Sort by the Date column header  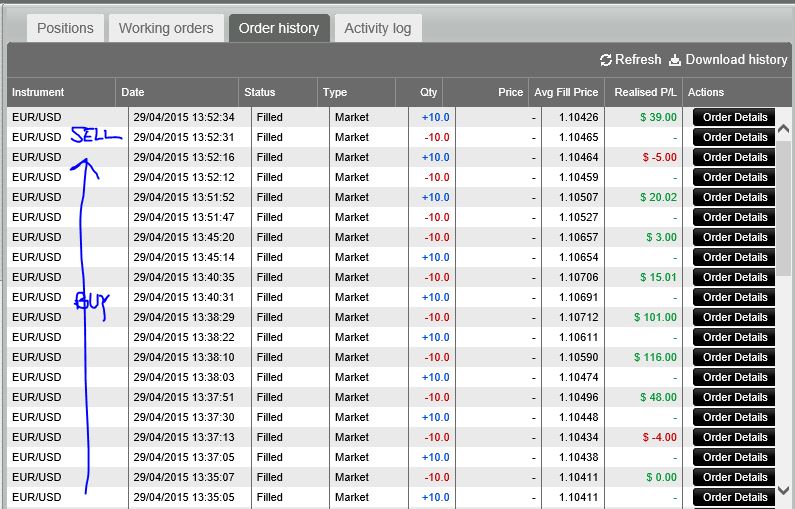pyautogui.click(x=177, y=92)
